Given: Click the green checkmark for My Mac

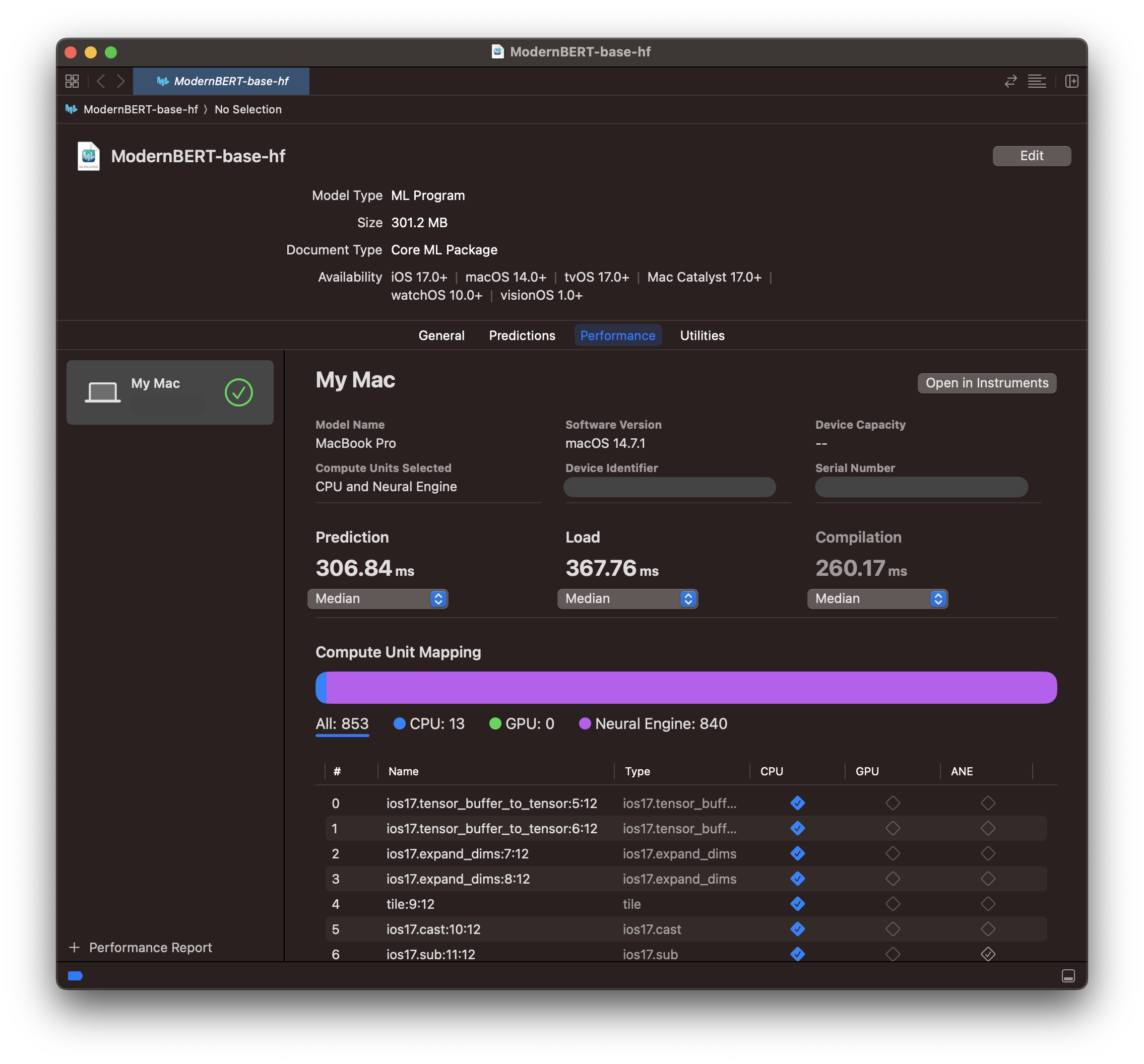Looking at the screenshot, I should (x=239, y=392).
